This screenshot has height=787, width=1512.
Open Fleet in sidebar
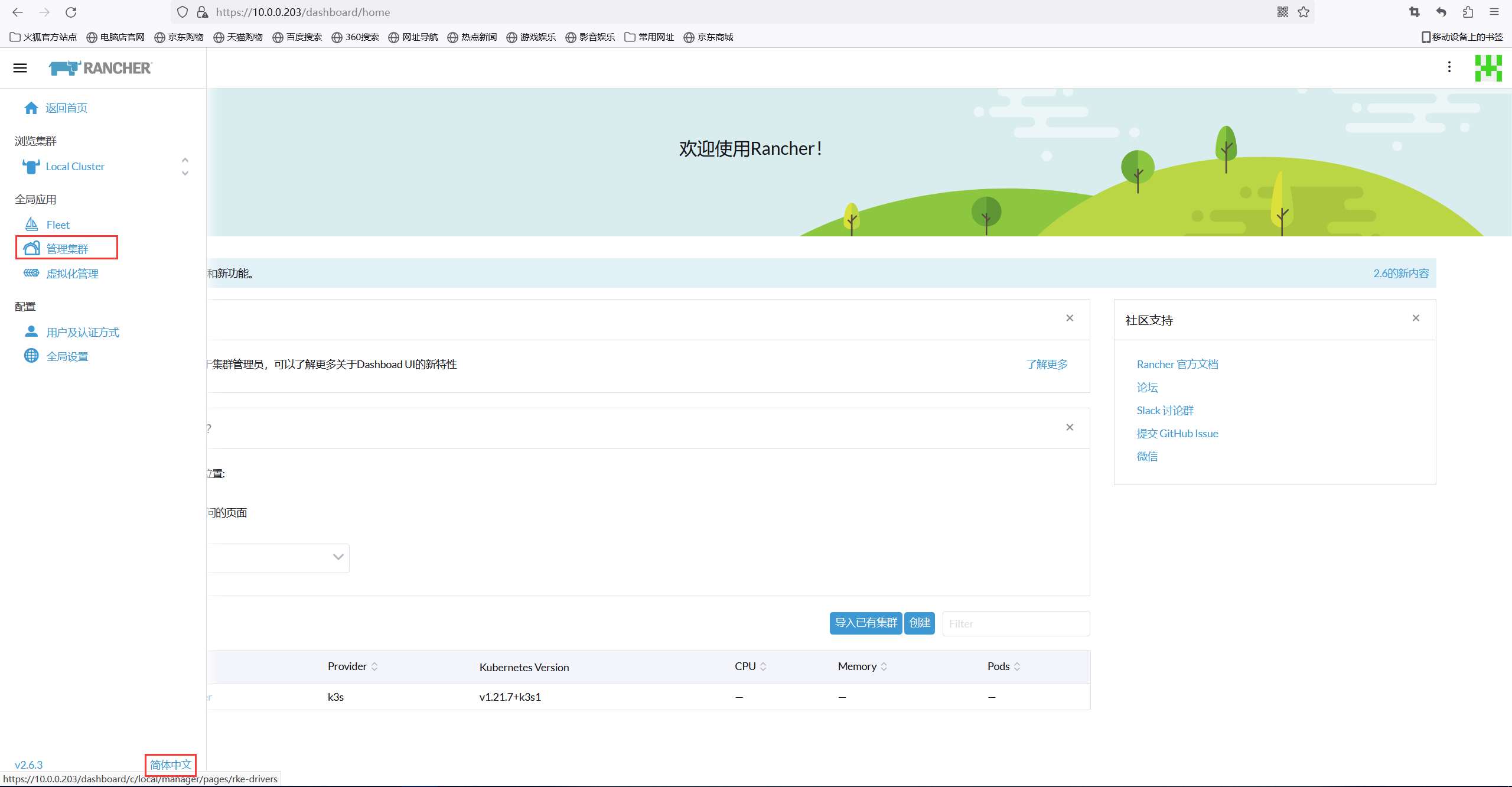click(58, 225)
